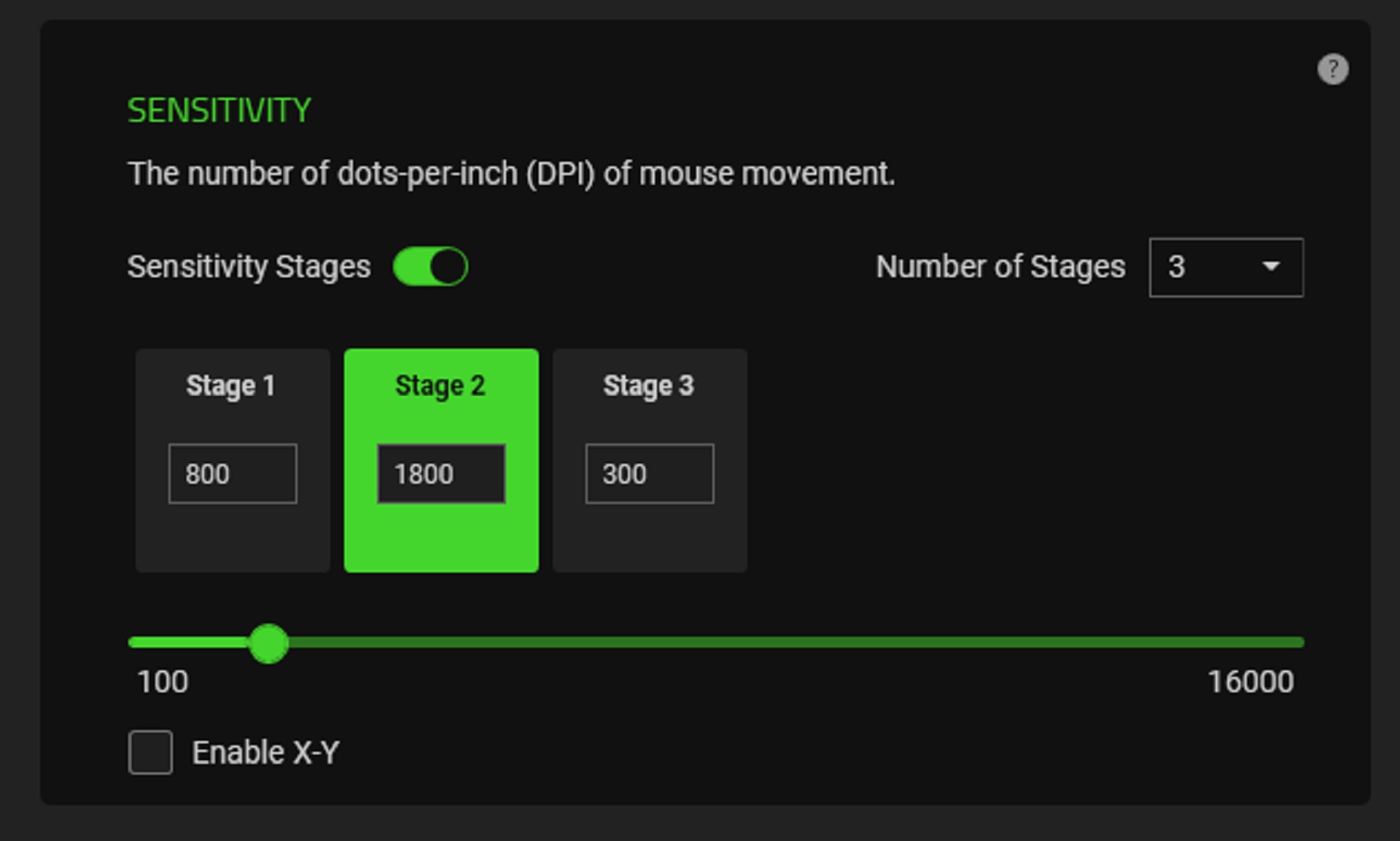Viewport: 1400px width, 841px height.
Task: Click the DPI slider handle
Action: [268, 643]
